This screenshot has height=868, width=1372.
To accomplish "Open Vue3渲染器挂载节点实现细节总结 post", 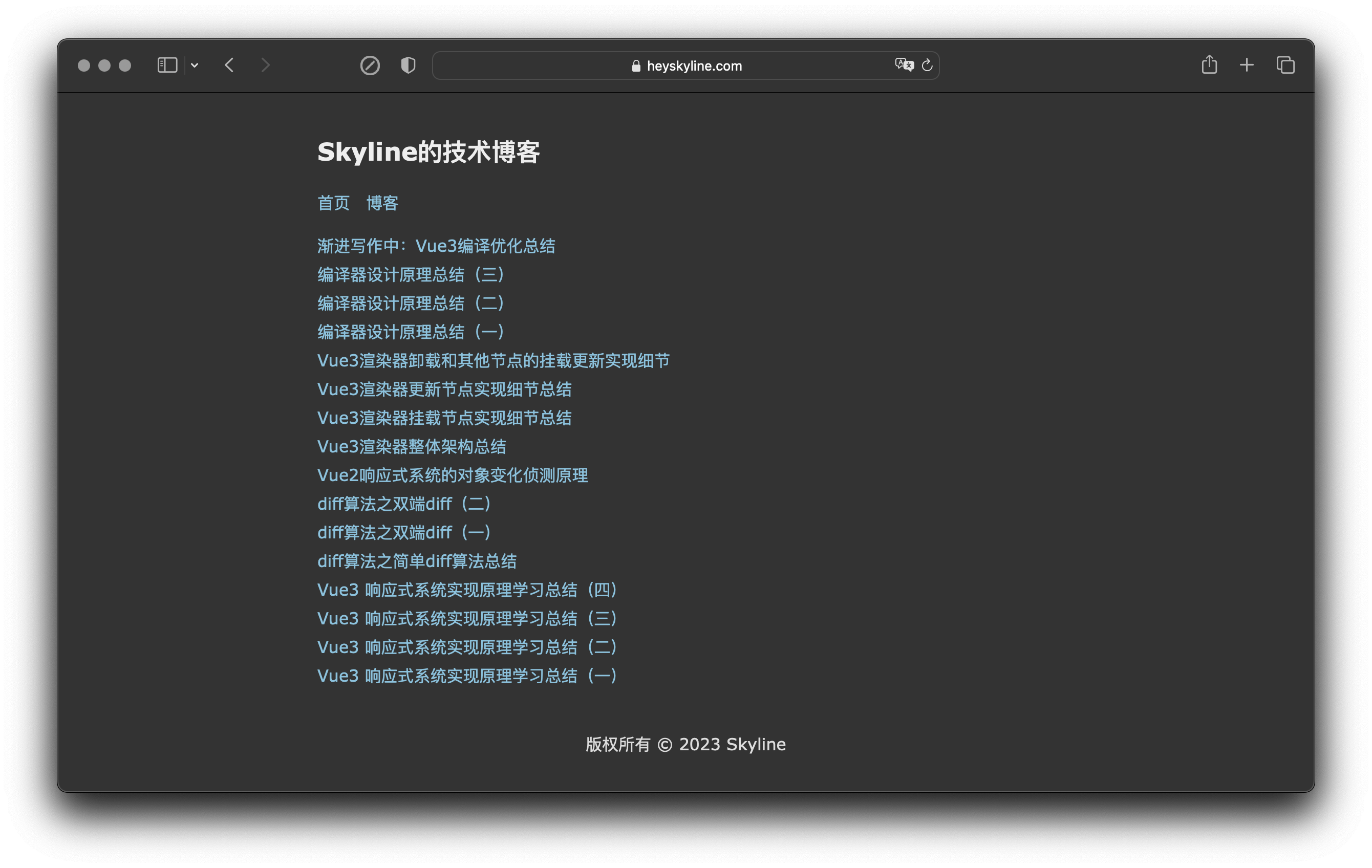I will pyautogui.click(x=444, y=418).
